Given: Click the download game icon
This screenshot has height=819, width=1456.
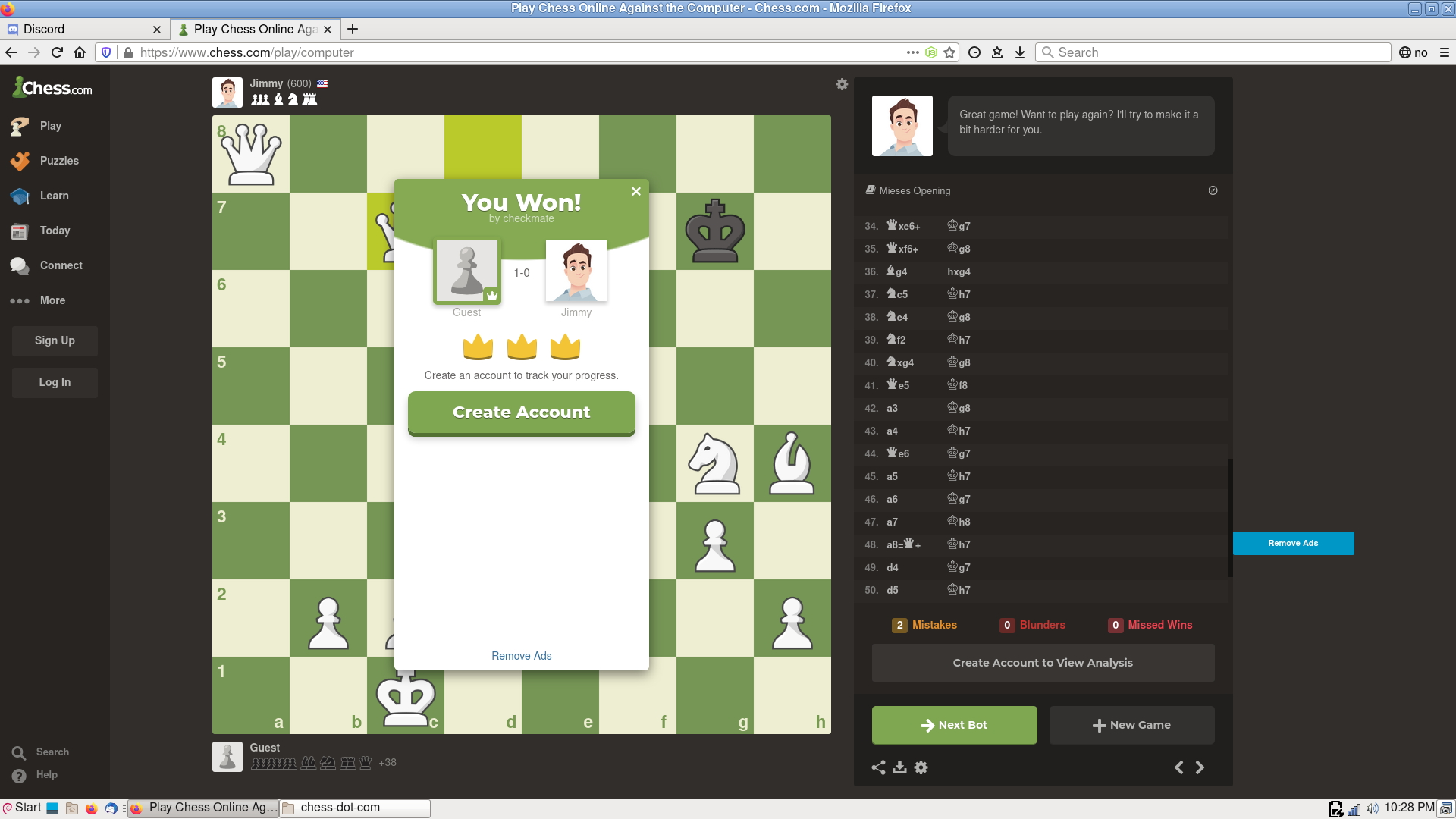Looking at the screenshot, I should point(899,767).
